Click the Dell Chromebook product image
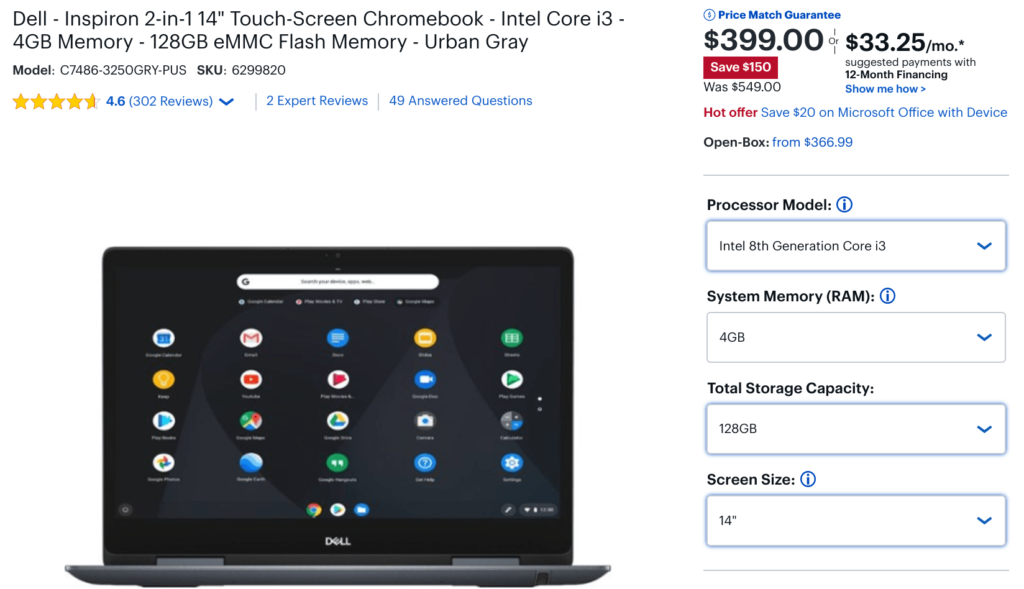 pos(338,417)
